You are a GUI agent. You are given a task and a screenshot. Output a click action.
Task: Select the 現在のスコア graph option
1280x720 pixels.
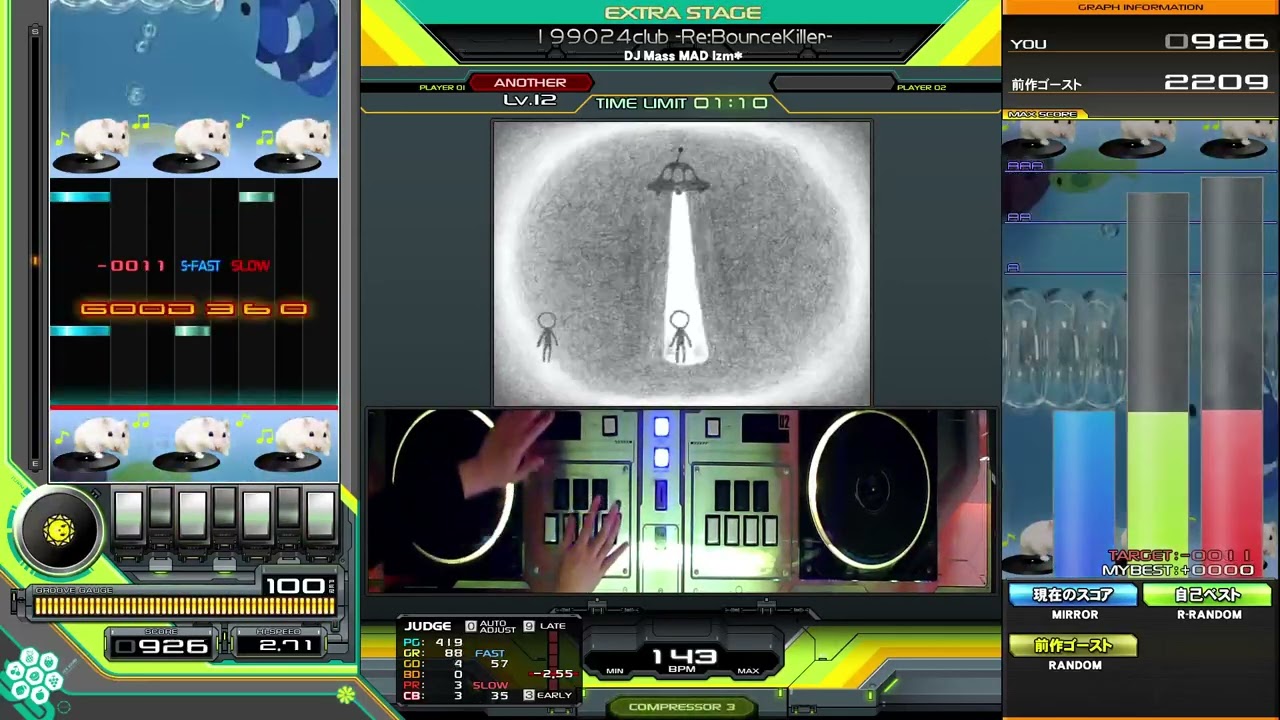pyautogui.click(x=1073, y=595)
